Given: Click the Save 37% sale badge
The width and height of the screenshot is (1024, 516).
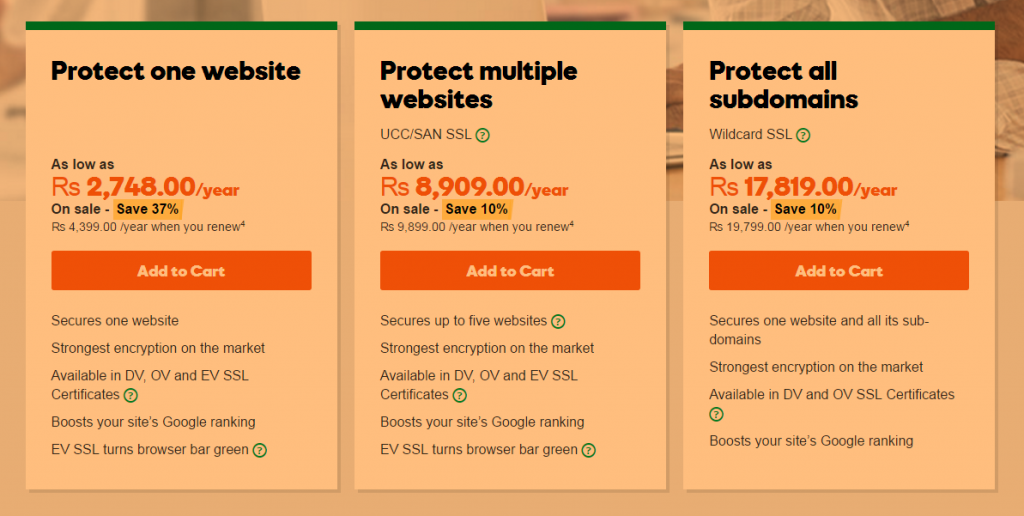Looking at the screenshot, I should click(148, 209).
